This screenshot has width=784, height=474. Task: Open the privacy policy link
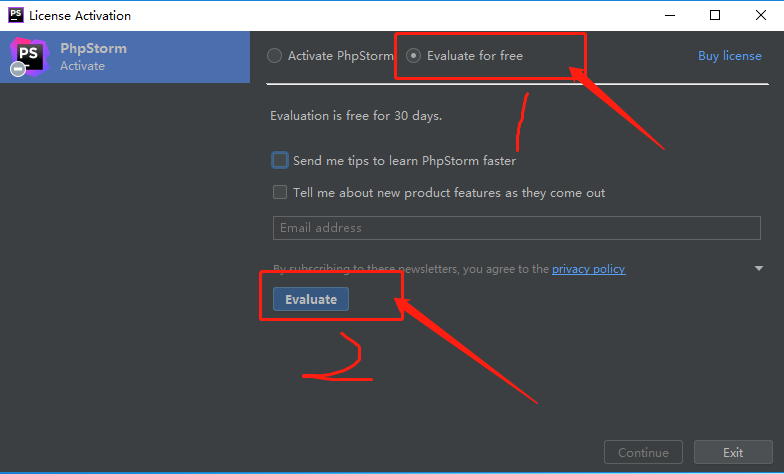pos(588,269)
